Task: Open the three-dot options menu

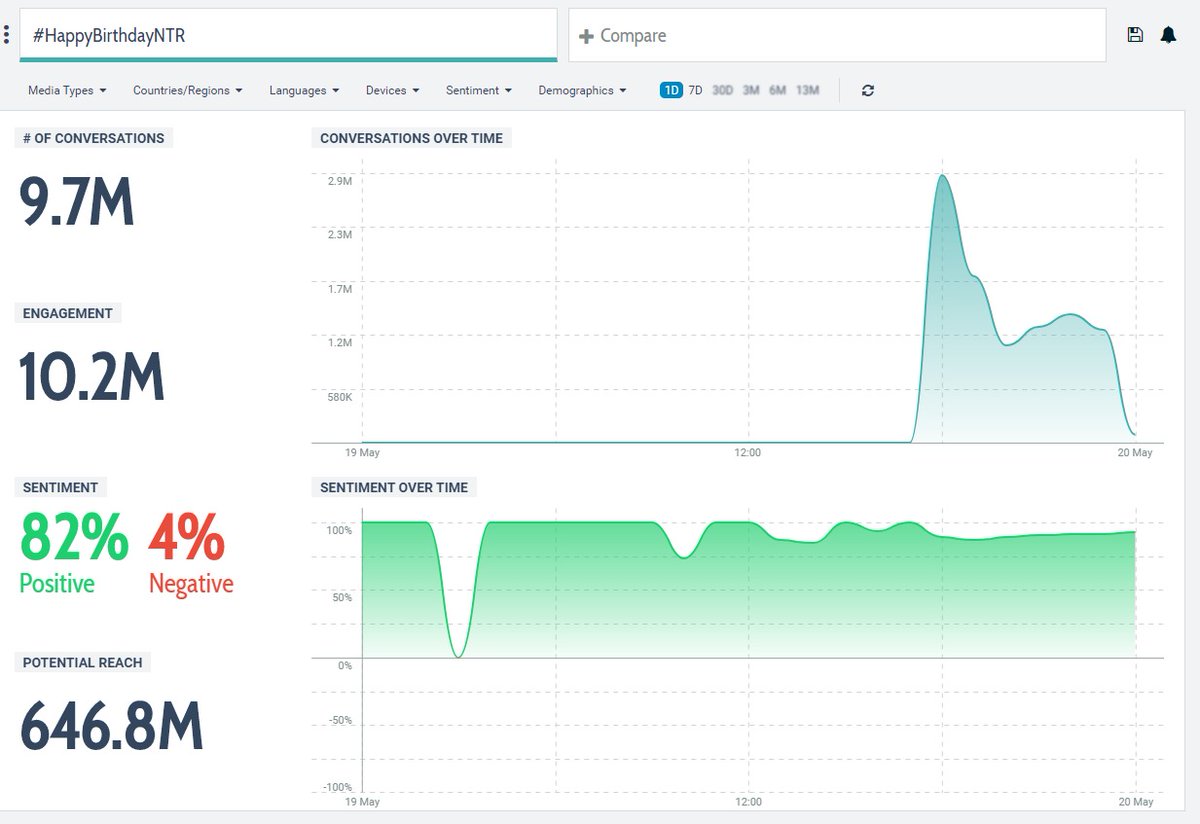Action: coord(7,35)
